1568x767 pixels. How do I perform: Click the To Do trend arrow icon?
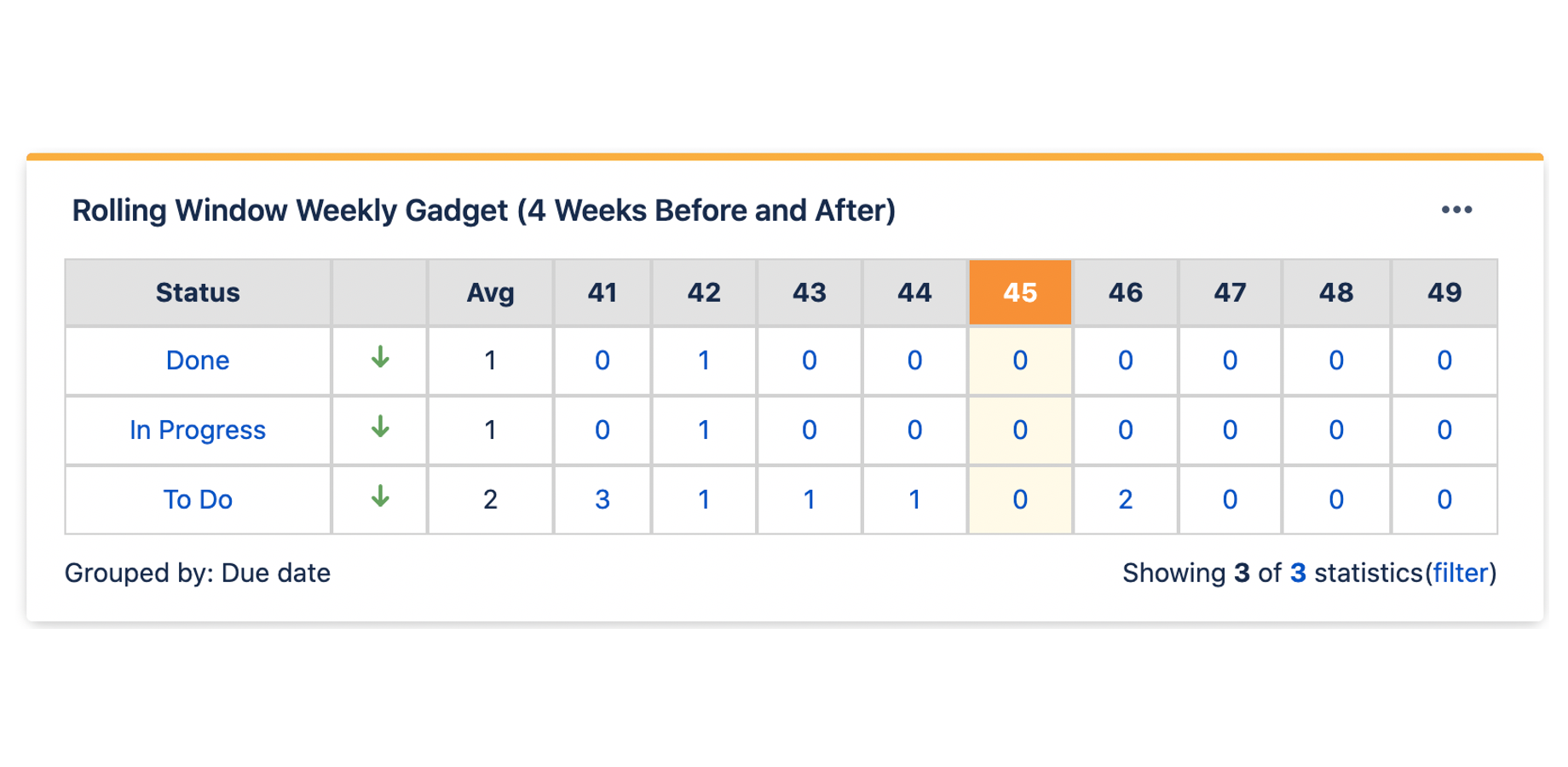click(380, 497)
